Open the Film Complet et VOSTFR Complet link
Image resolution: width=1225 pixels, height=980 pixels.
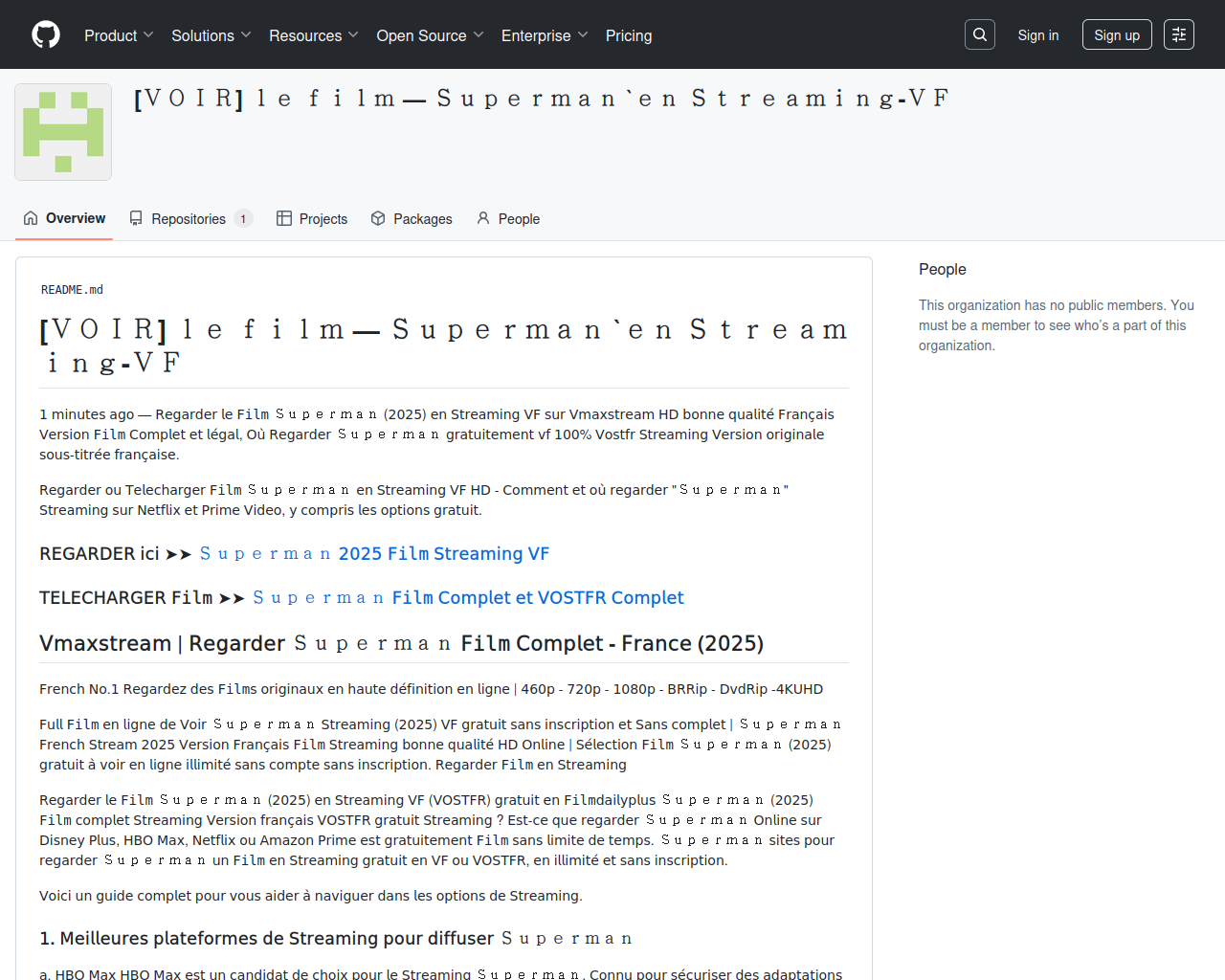468,598
